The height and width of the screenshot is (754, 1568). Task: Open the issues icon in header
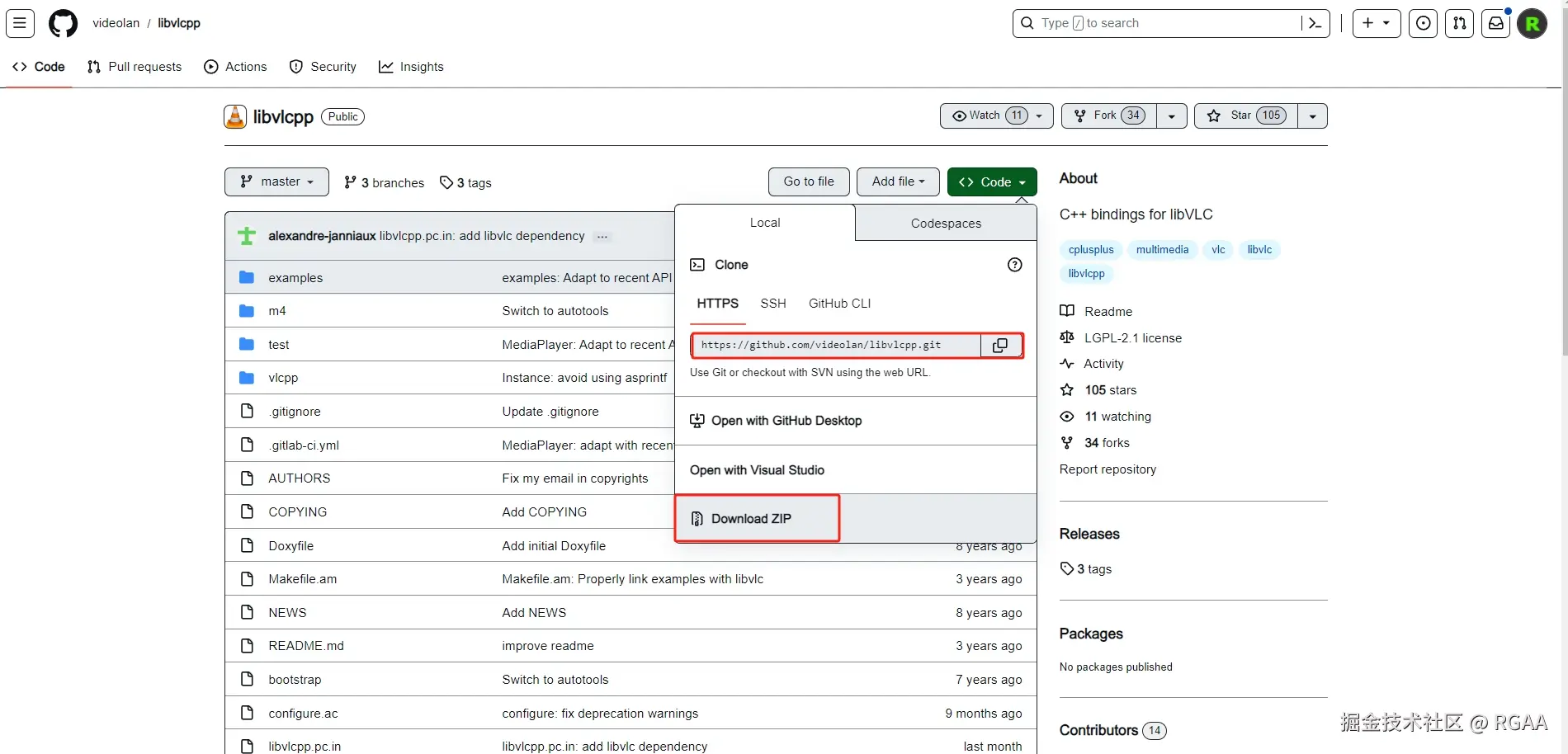(x=1424, y=23)
